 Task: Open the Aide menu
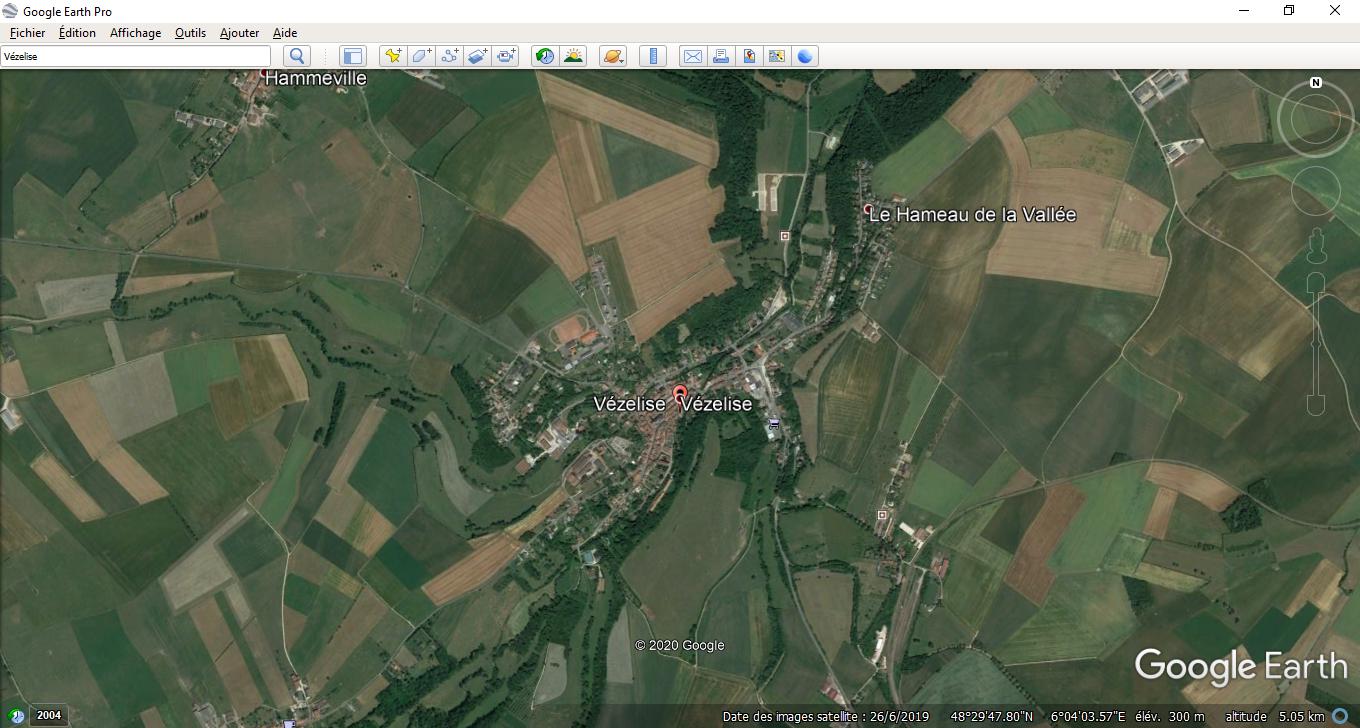285,33
